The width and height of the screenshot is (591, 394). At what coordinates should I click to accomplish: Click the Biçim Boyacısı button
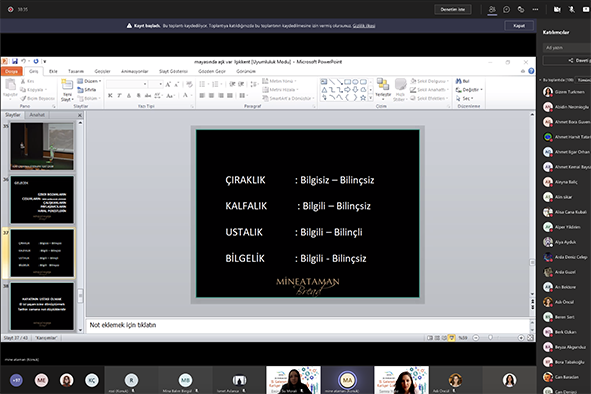(37, 98)
